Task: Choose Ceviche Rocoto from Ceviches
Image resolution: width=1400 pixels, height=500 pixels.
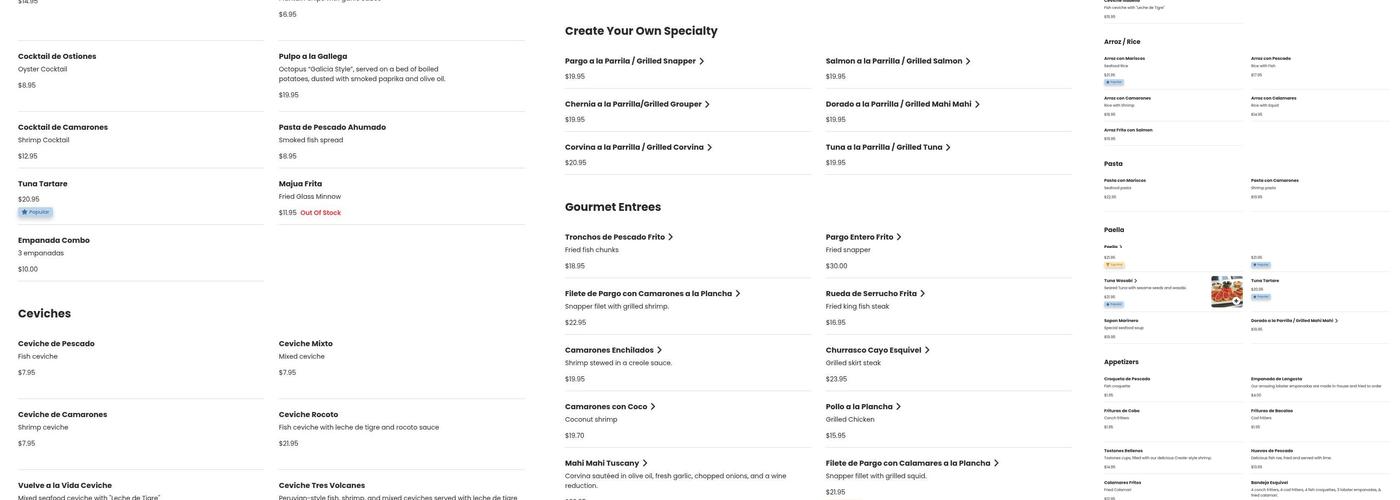Action: pos(308,415)
